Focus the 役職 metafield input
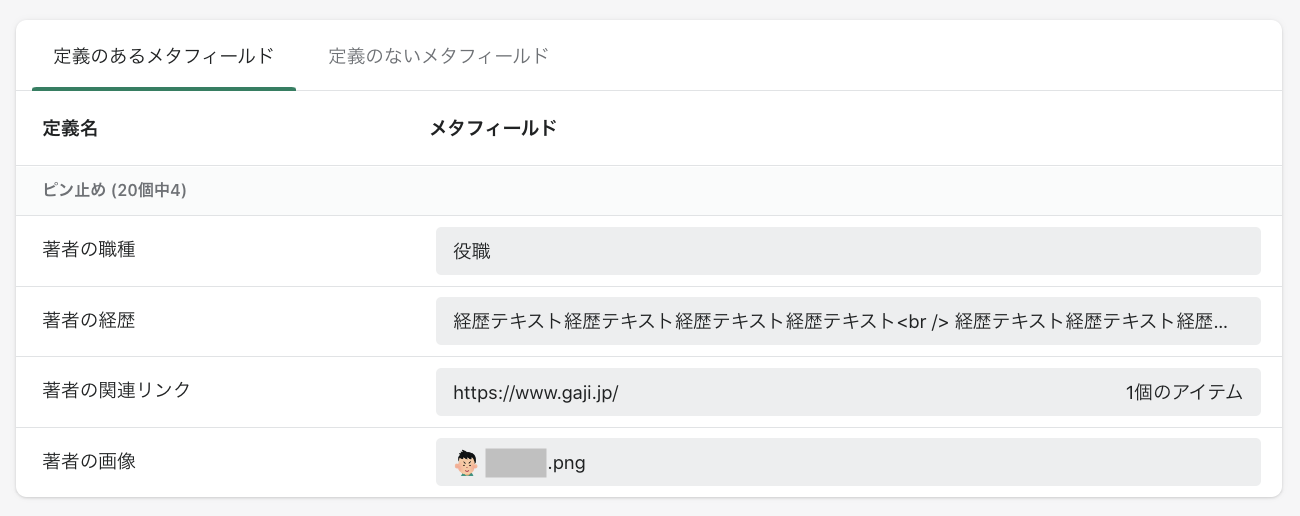The image size is (1300, 516). 848,251
